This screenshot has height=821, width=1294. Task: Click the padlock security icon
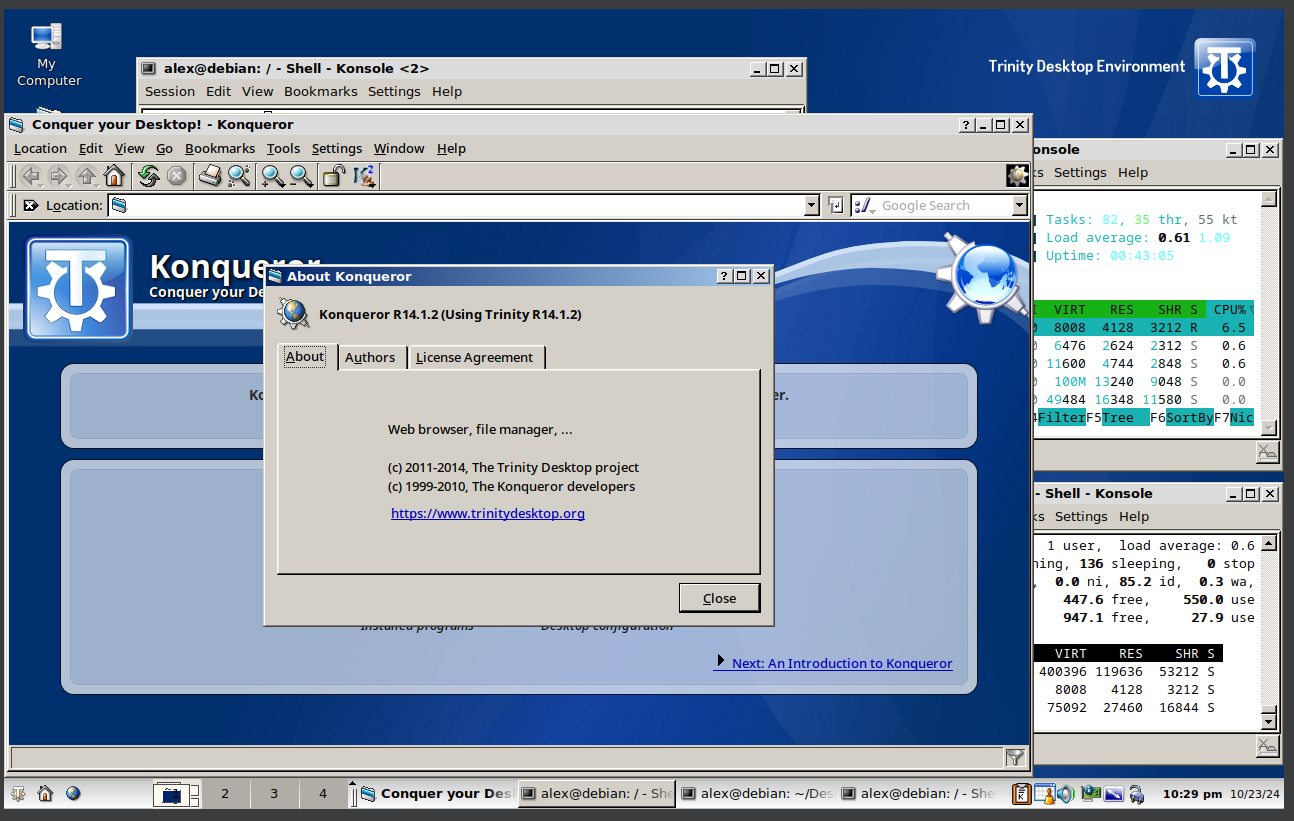(x=333, y=177)
